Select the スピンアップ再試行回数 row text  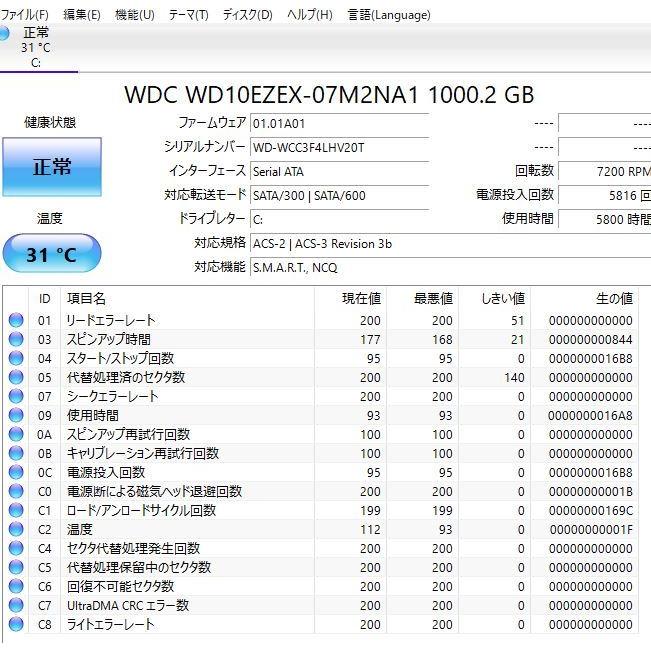[x=128, y=435]
